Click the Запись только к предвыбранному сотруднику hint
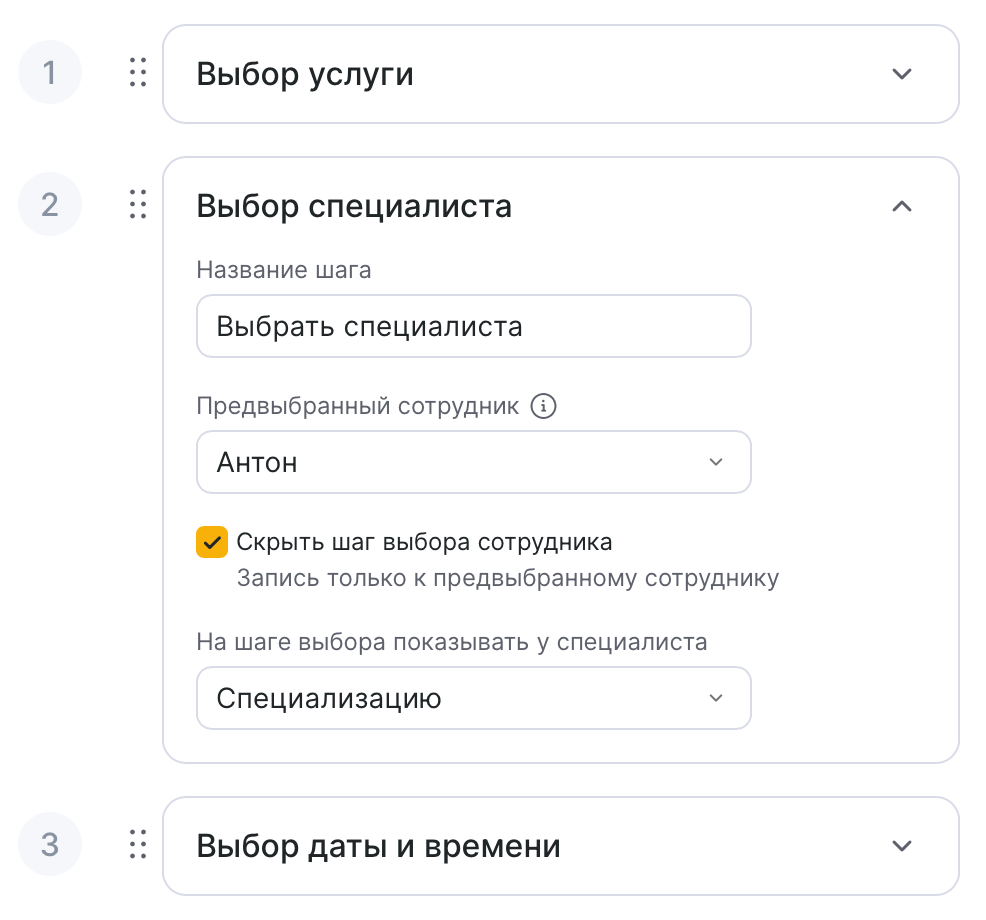 tap(507, 579)
